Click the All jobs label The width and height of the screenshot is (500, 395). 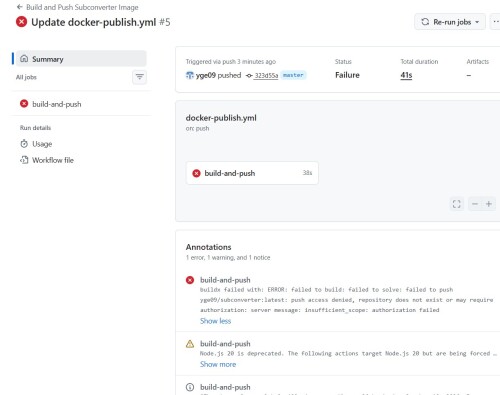[x=26, y=77]
